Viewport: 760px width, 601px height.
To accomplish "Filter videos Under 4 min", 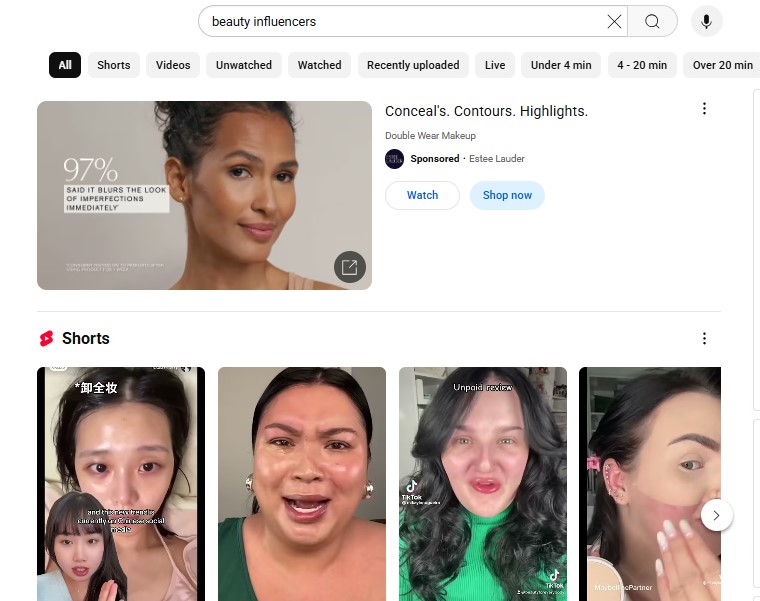I will point(561,65).
